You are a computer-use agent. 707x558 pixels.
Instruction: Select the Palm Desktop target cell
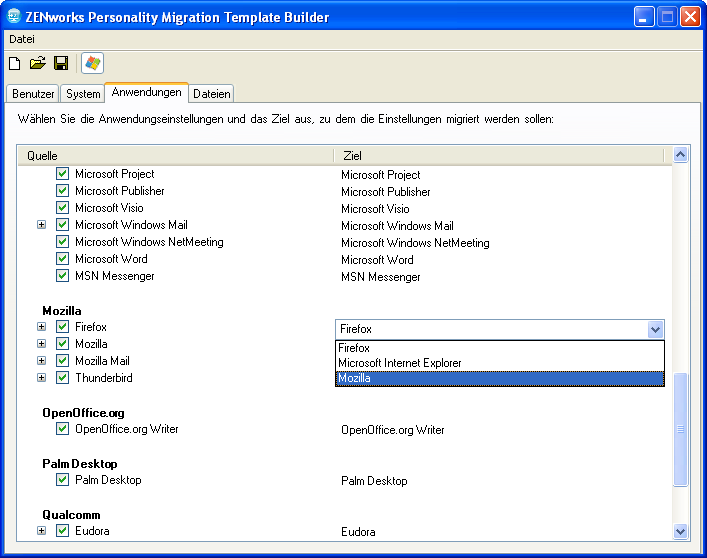point(374,481)
